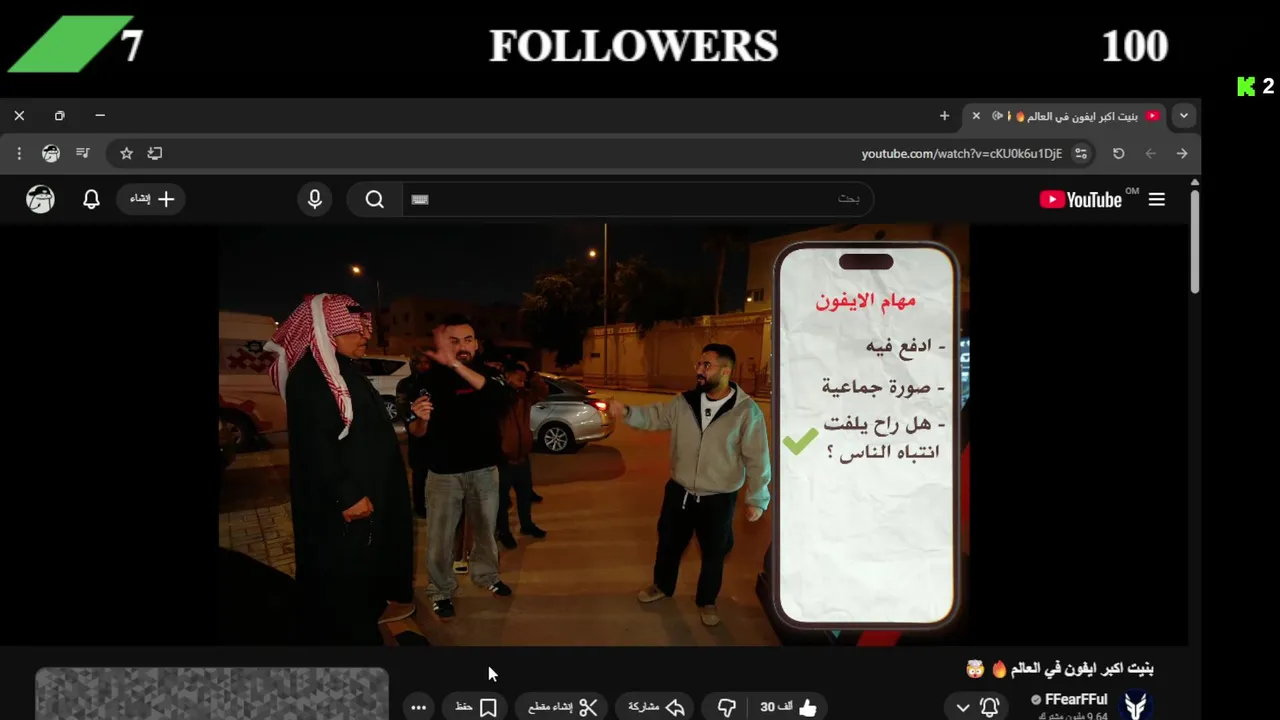Open FFearFFul channel avatar
1280x720 pixels.
coord(1135,705)
